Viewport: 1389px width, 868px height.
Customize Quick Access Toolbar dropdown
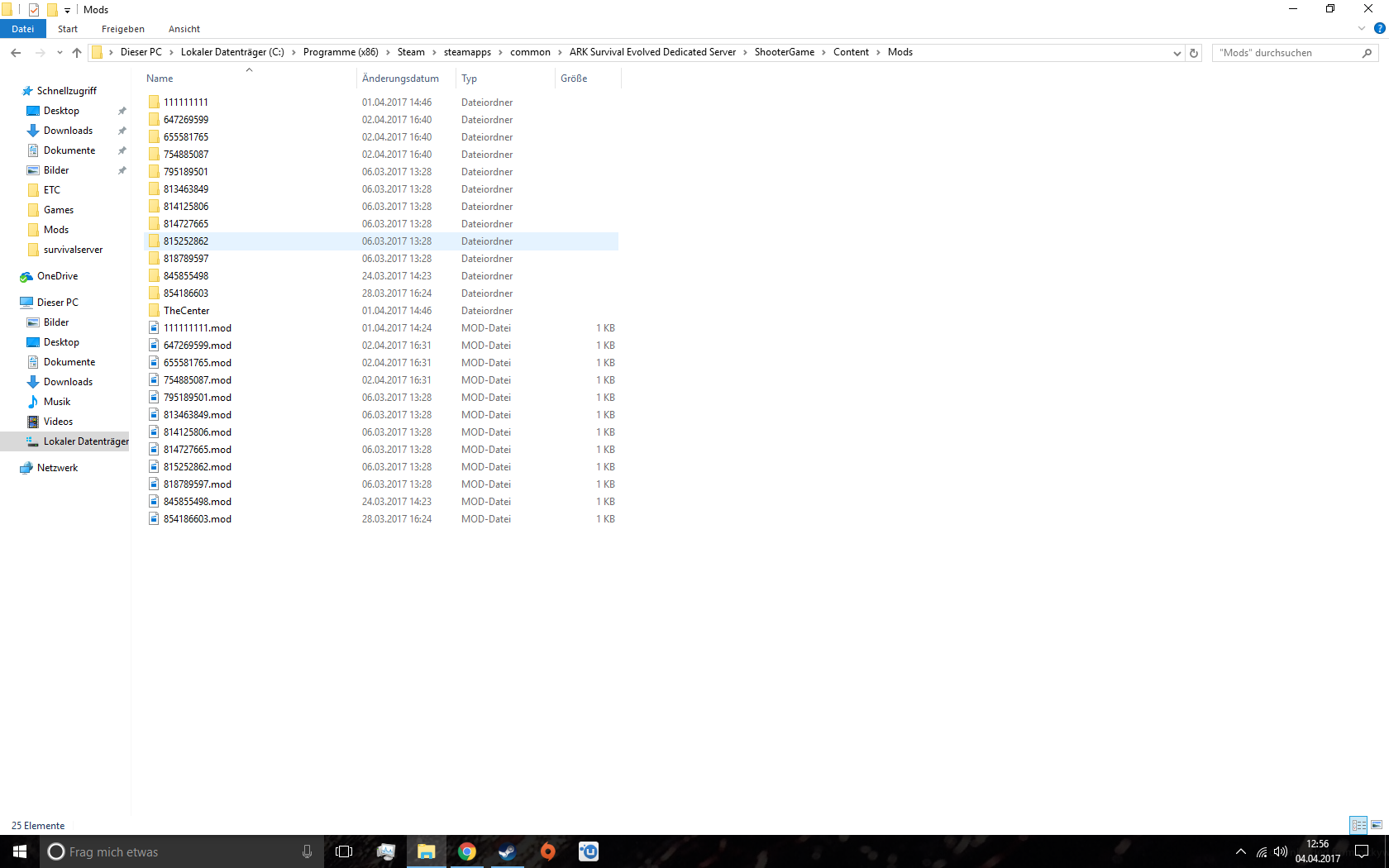tap(68, 11)
